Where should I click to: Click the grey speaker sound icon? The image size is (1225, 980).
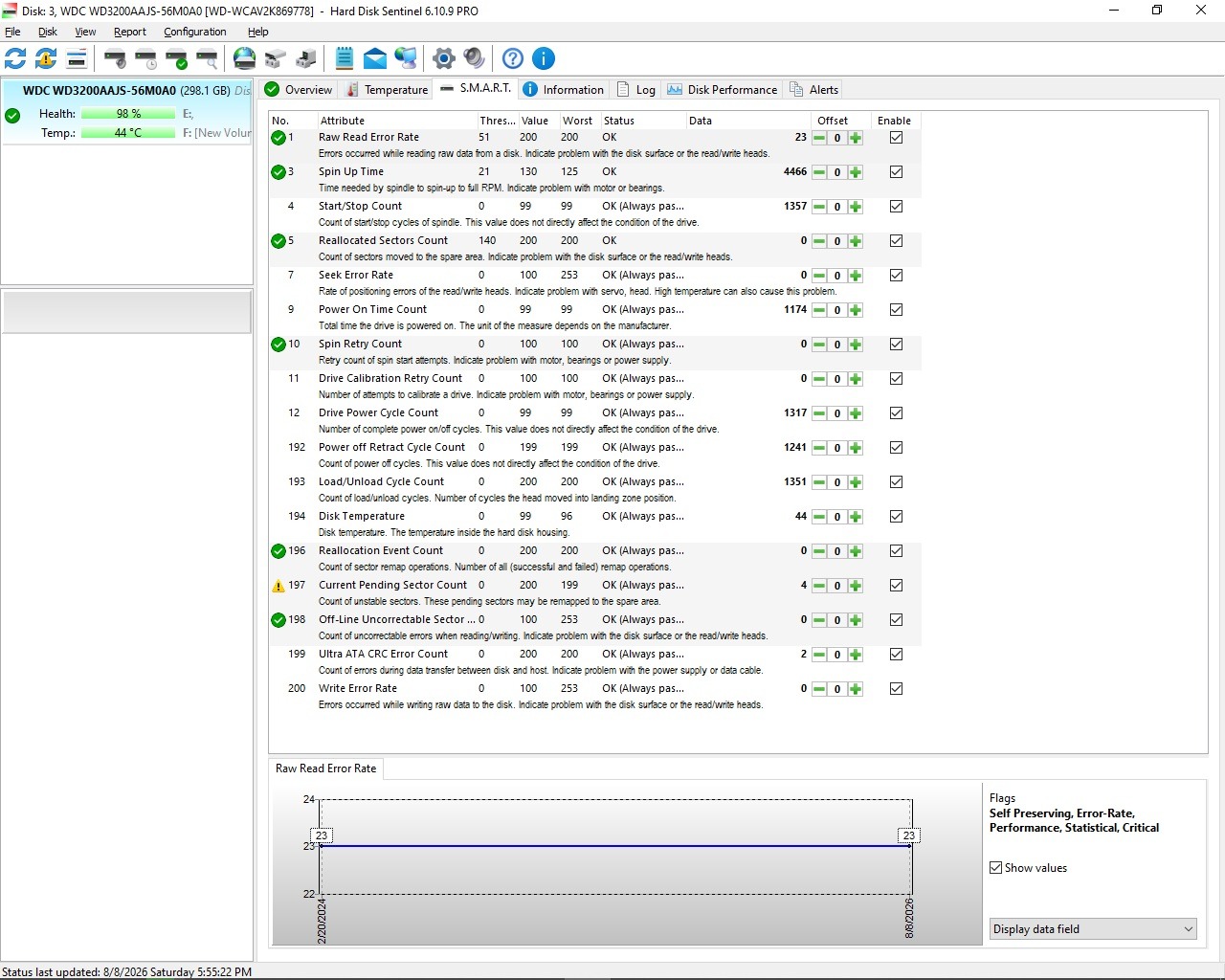475,58
